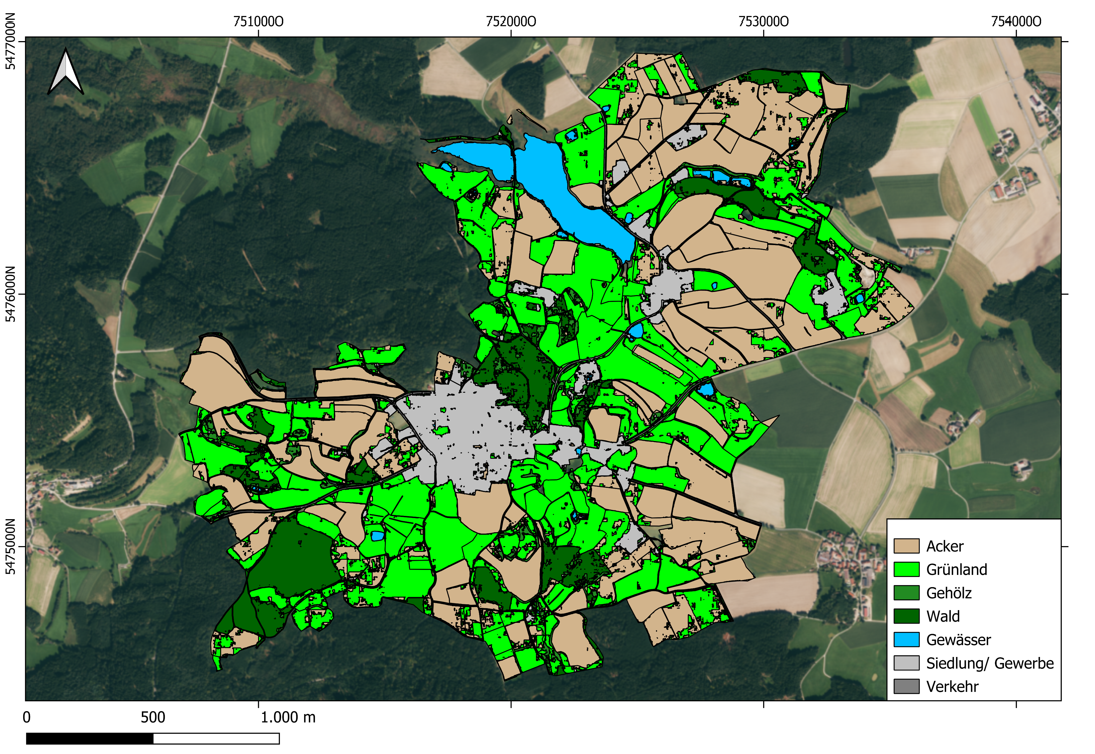Click the black segment of scale bar
1095x754 pixels.
pyautogui.click(x=89, y=738)
